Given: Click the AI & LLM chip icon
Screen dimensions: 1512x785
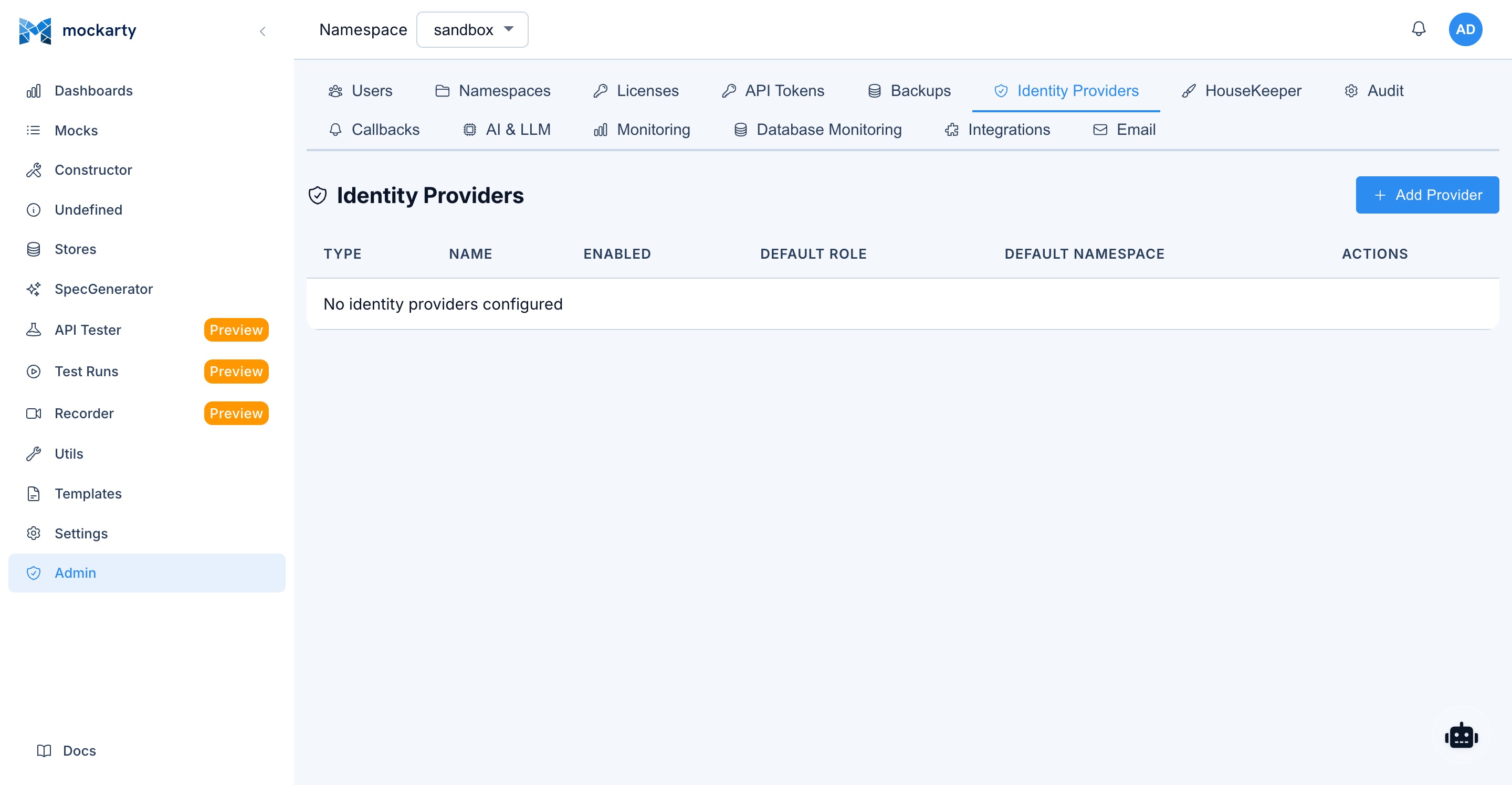Looking at the screenshot, I should pos(469,130).
